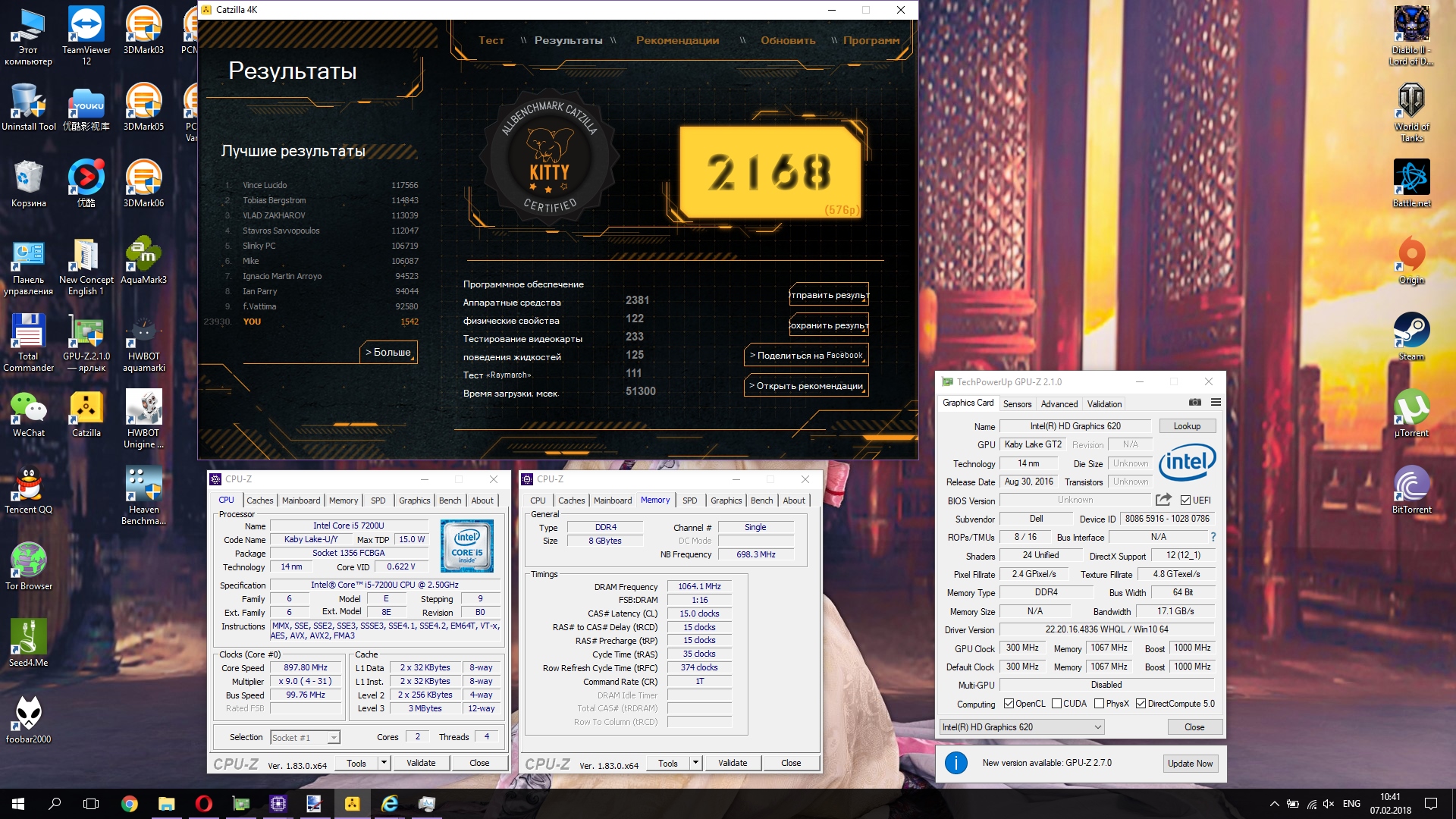Open Origin desktop icon
Screen dimensions: 1456x819
coord(1411,260)
